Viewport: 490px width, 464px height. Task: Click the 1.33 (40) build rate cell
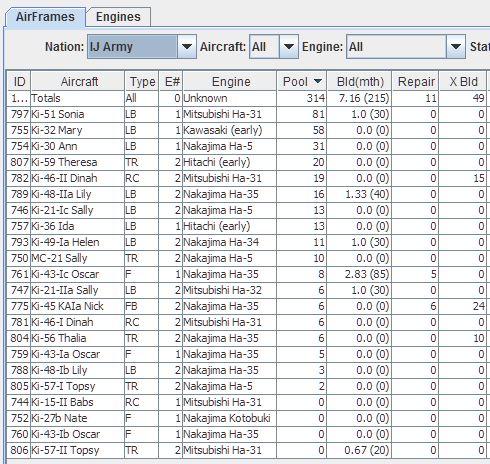[x=359, y=194]
